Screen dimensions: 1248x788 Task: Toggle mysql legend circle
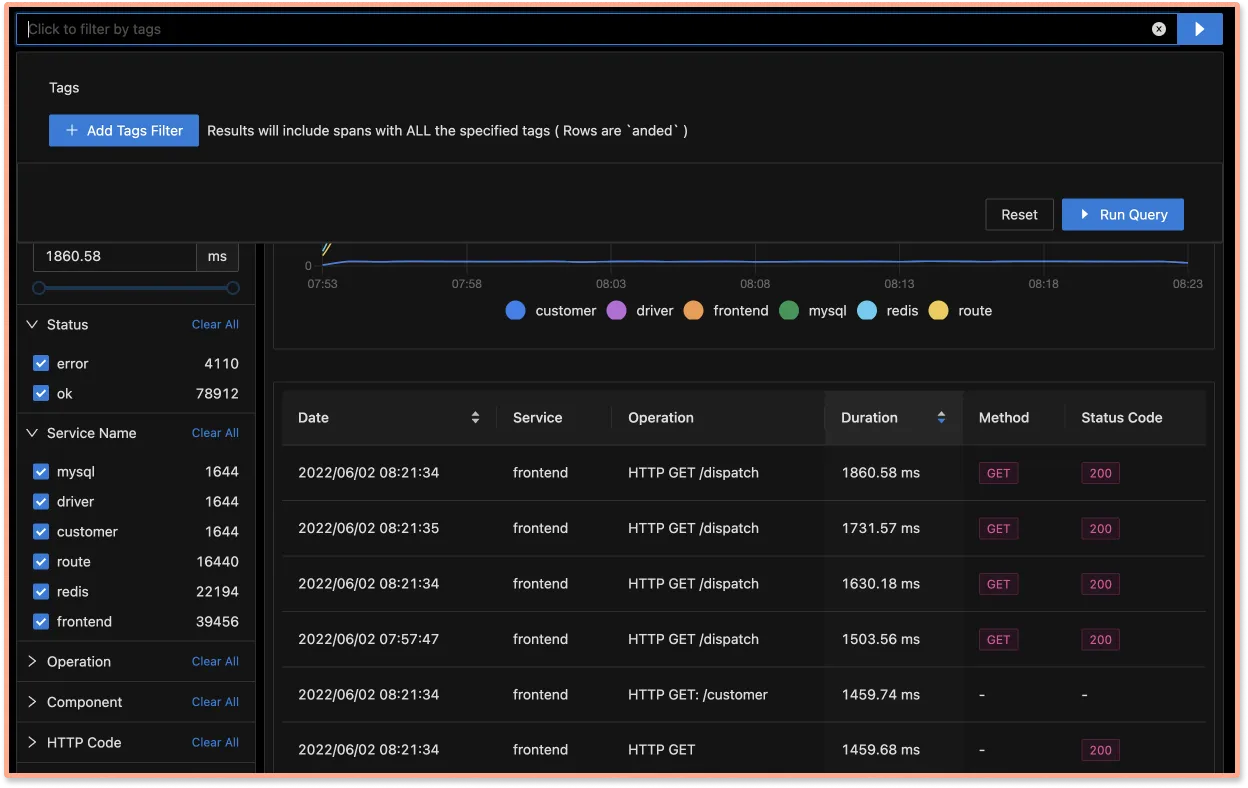[789, 311]
